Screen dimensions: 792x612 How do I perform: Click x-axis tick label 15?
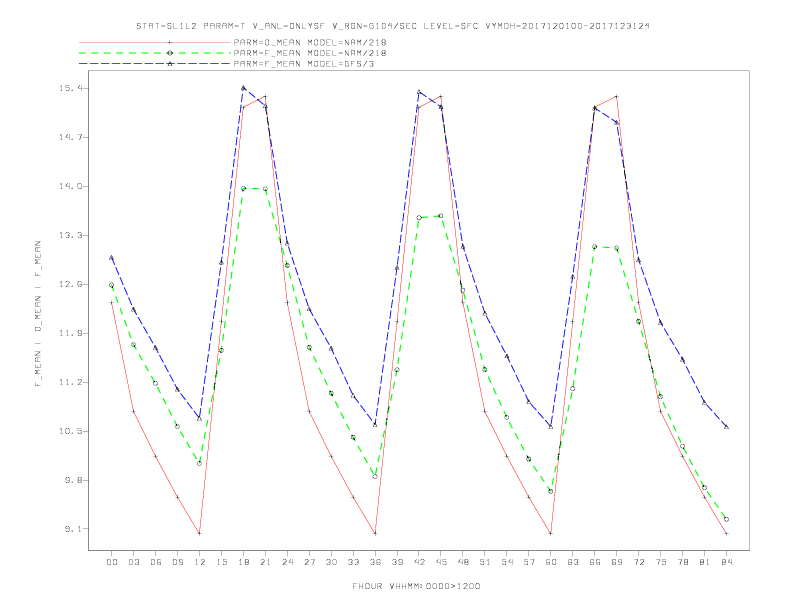pos(221,562)
